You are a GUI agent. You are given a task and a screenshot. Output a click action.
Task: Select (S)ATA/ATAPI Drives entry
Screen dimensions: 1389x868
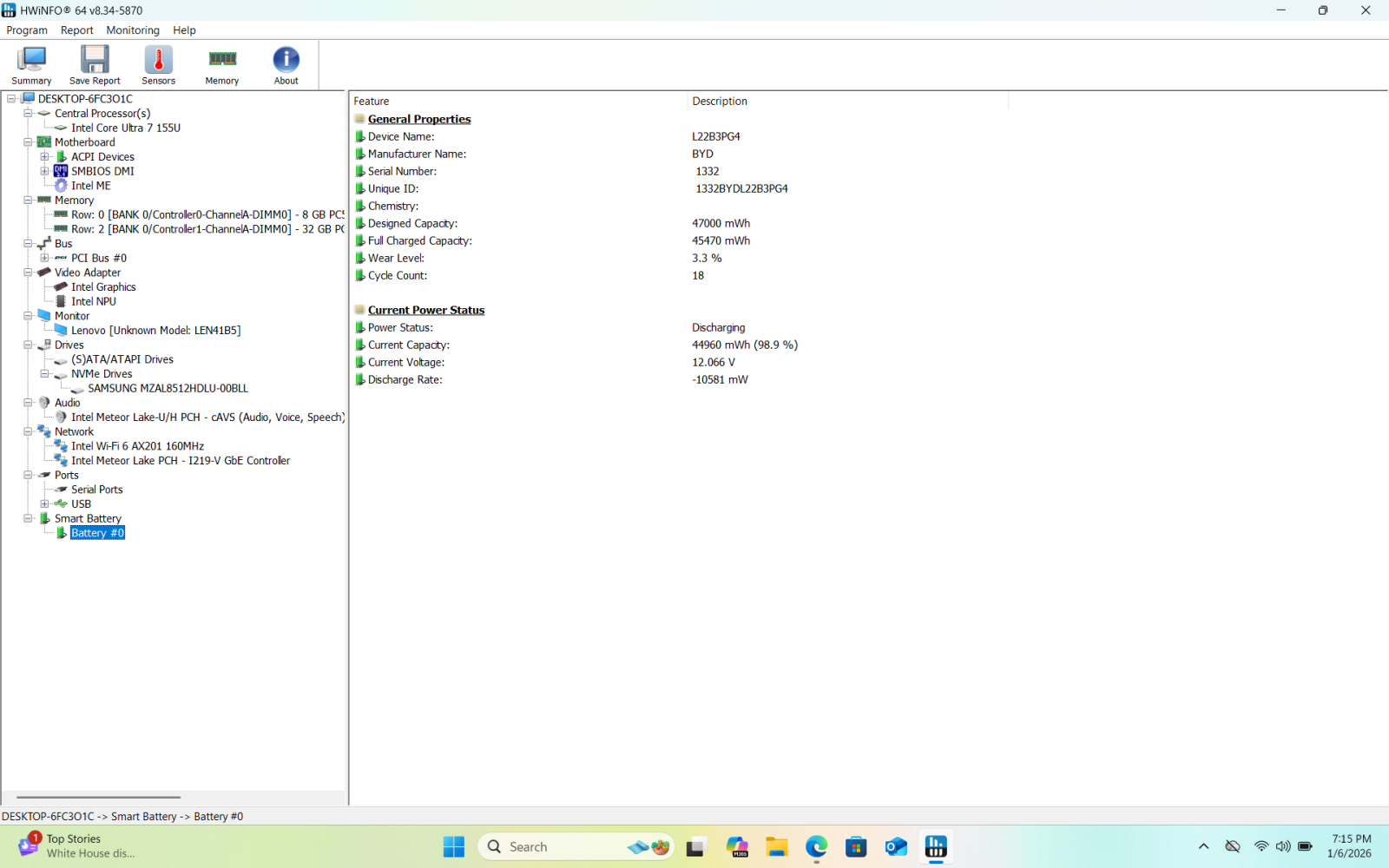[x=122, y=359]
